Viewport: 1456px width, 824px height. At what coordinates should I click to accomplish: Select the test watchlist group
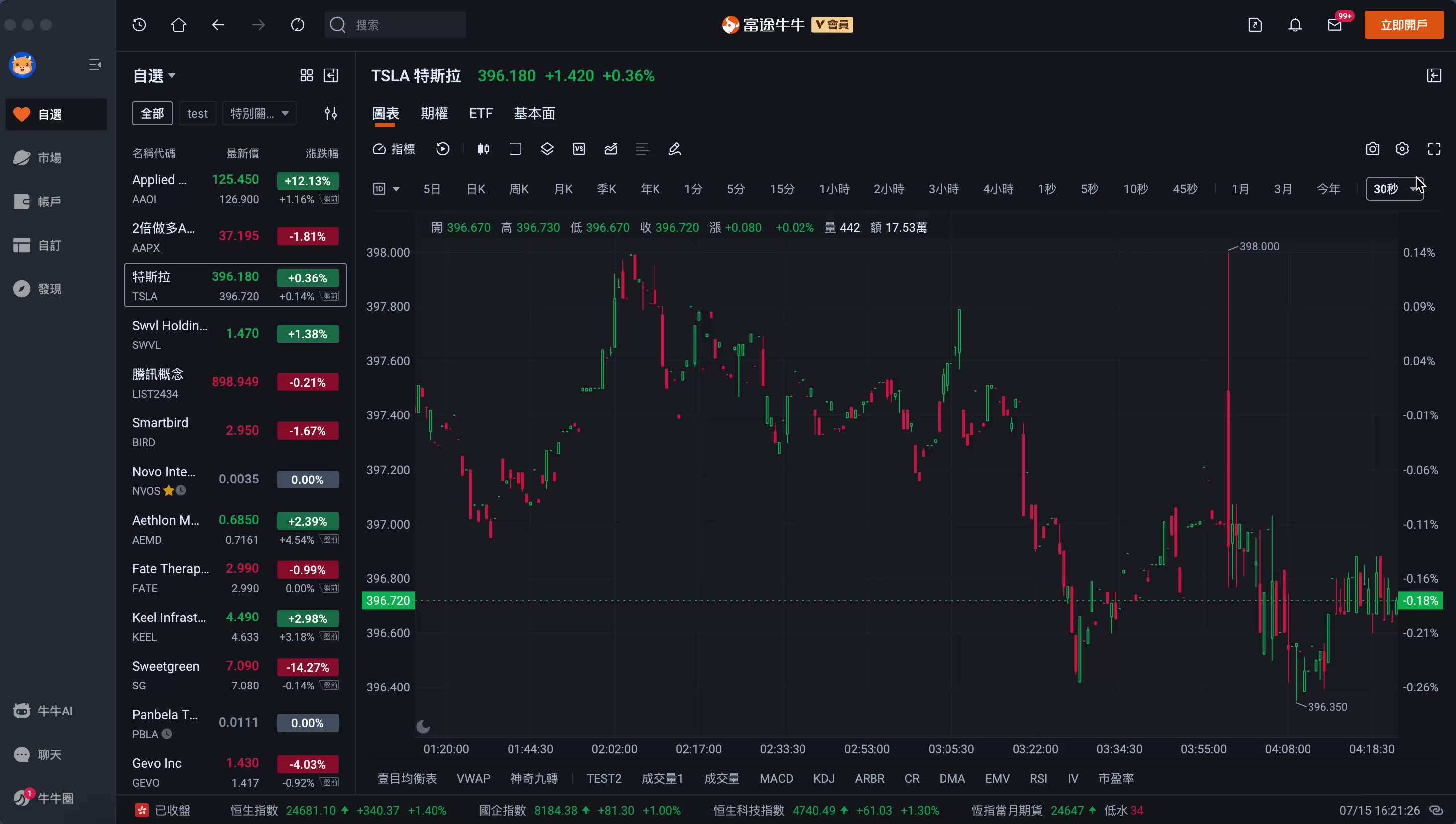pyautogui.click(x=198, y=114)
